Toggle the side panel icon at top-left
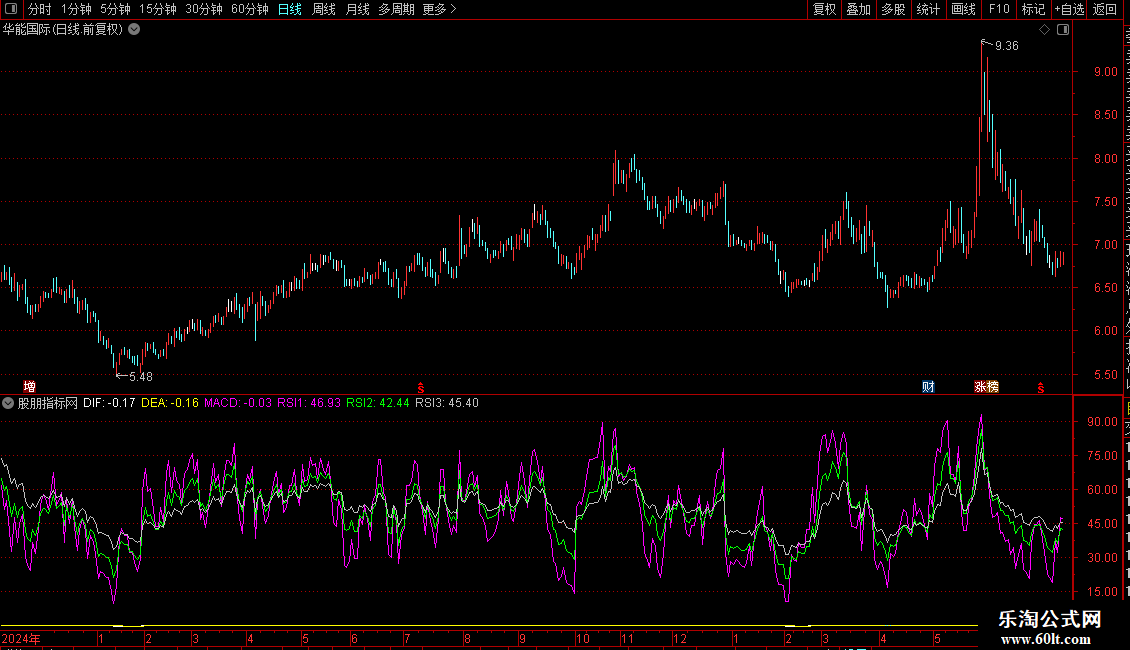The image size is (1130, 650). pyautogui.click(x=11, y=9)
